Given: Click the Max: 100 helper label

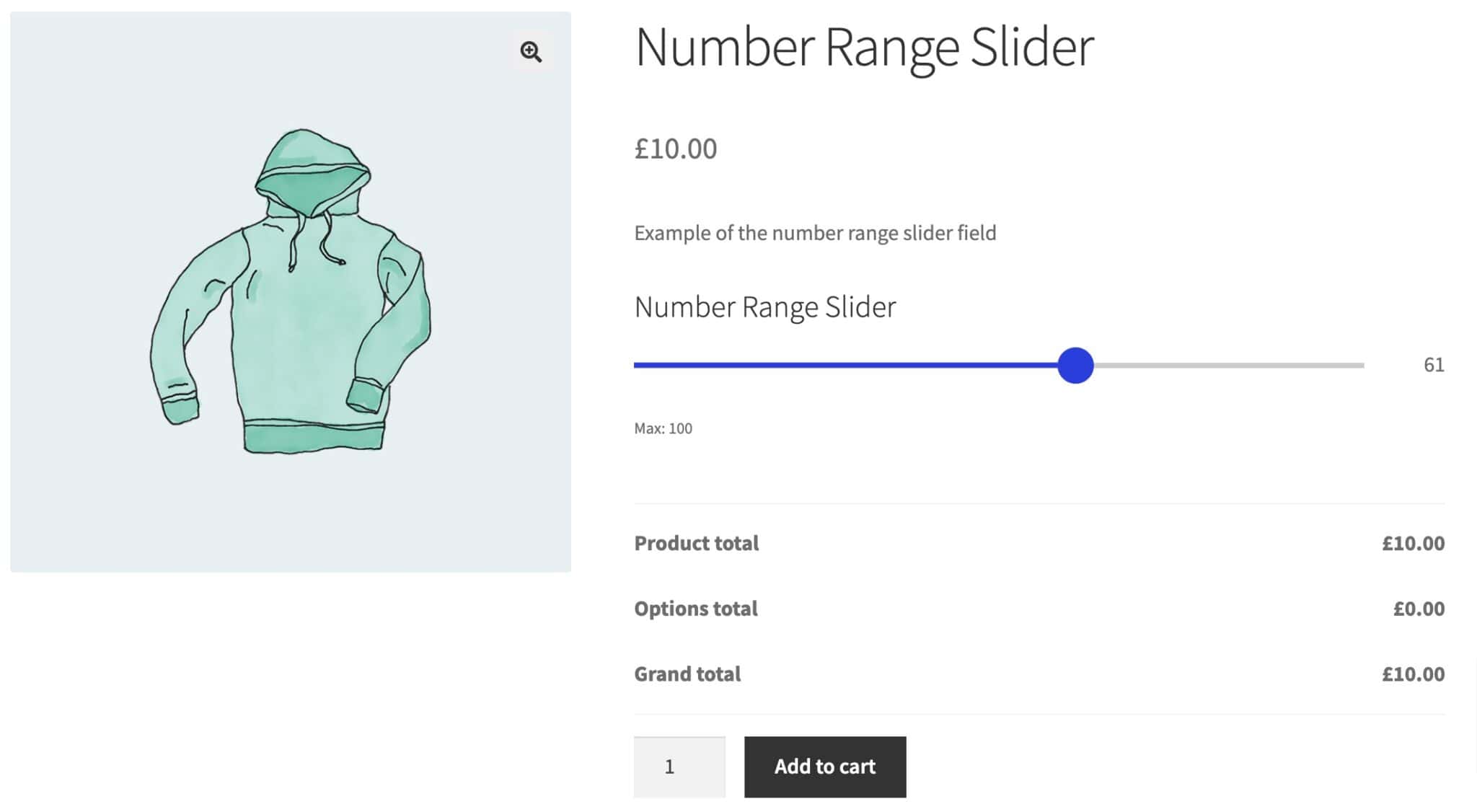Looking at the screenshot, I should coord(662,428).
